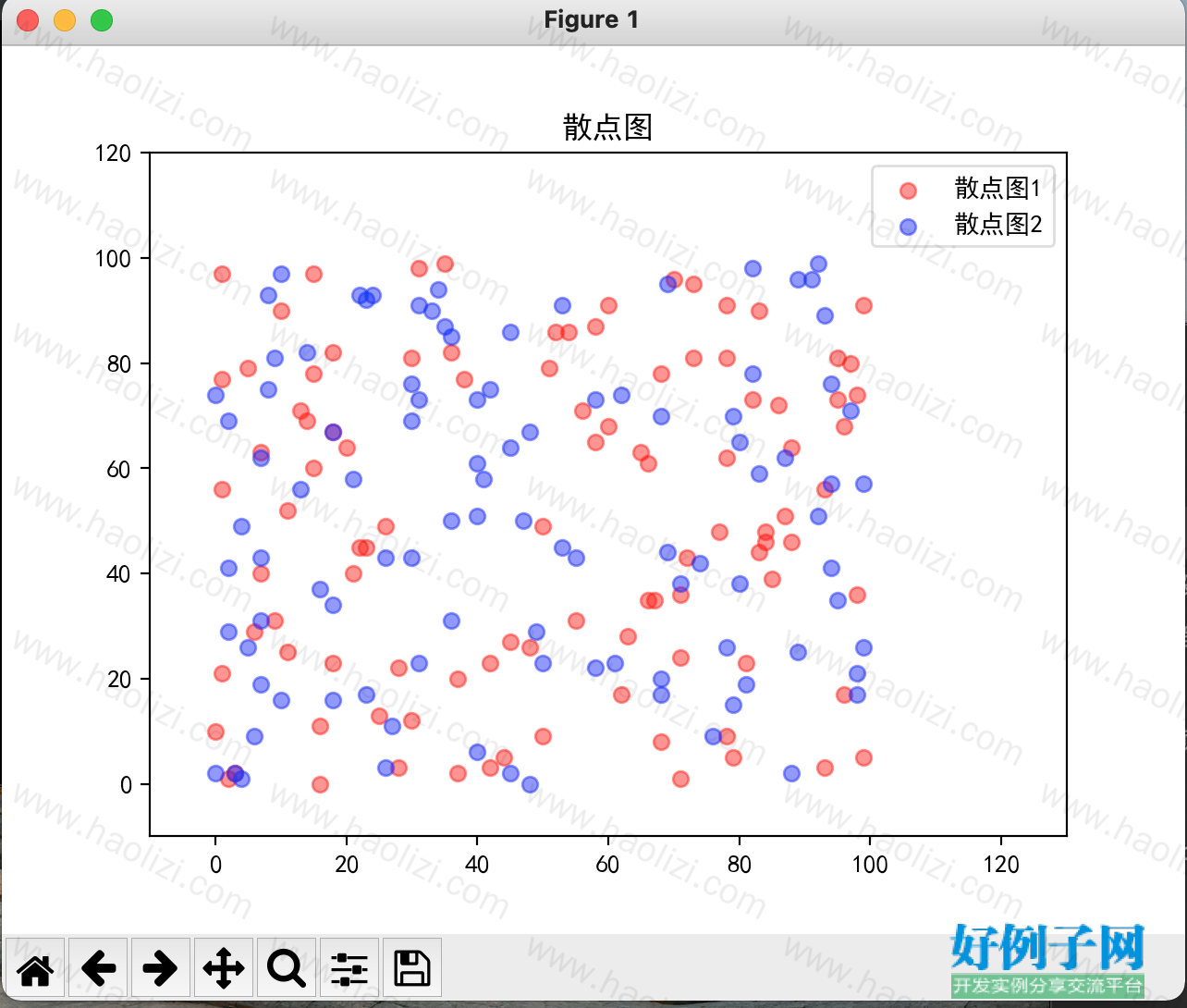The image size is (1187, 1008).
Task: Click the blue legend marker for 散点图2
Action: (908, 226)
